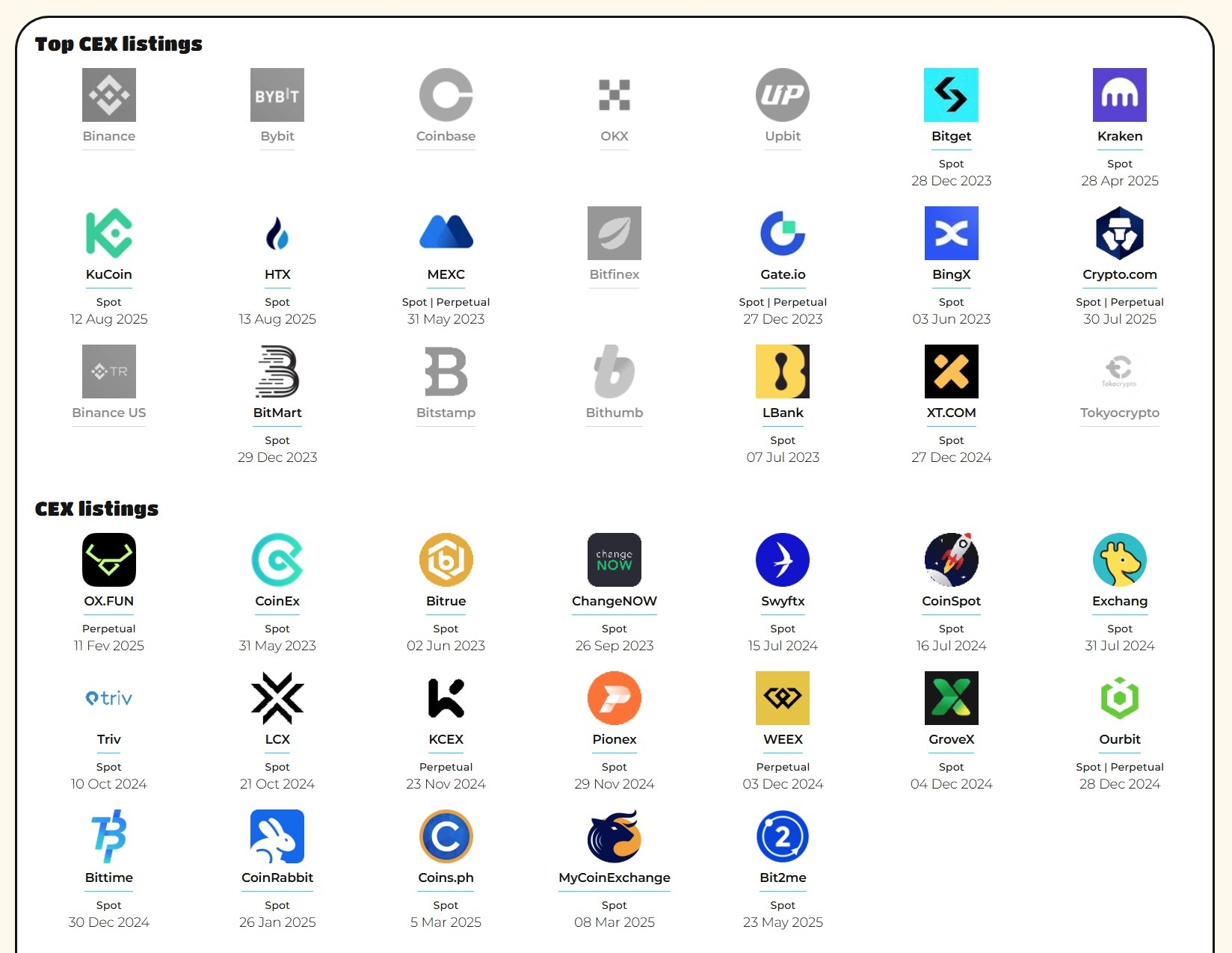Click the KuCoin green logo
Screen dimensions: 1232x953
coord(109,233)
